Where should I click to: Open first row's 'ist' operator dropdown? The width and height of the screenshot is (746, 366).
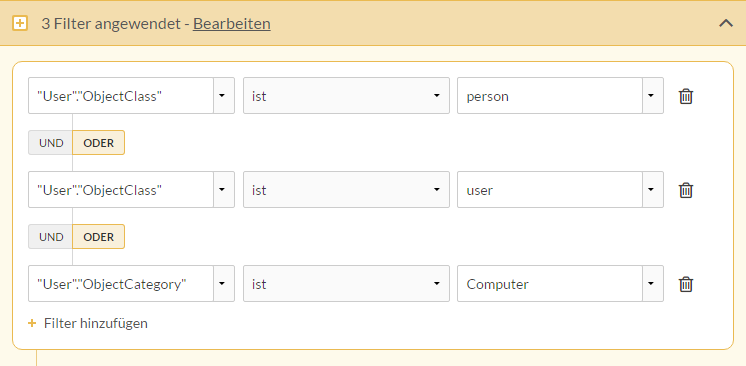tap(346, 96)
